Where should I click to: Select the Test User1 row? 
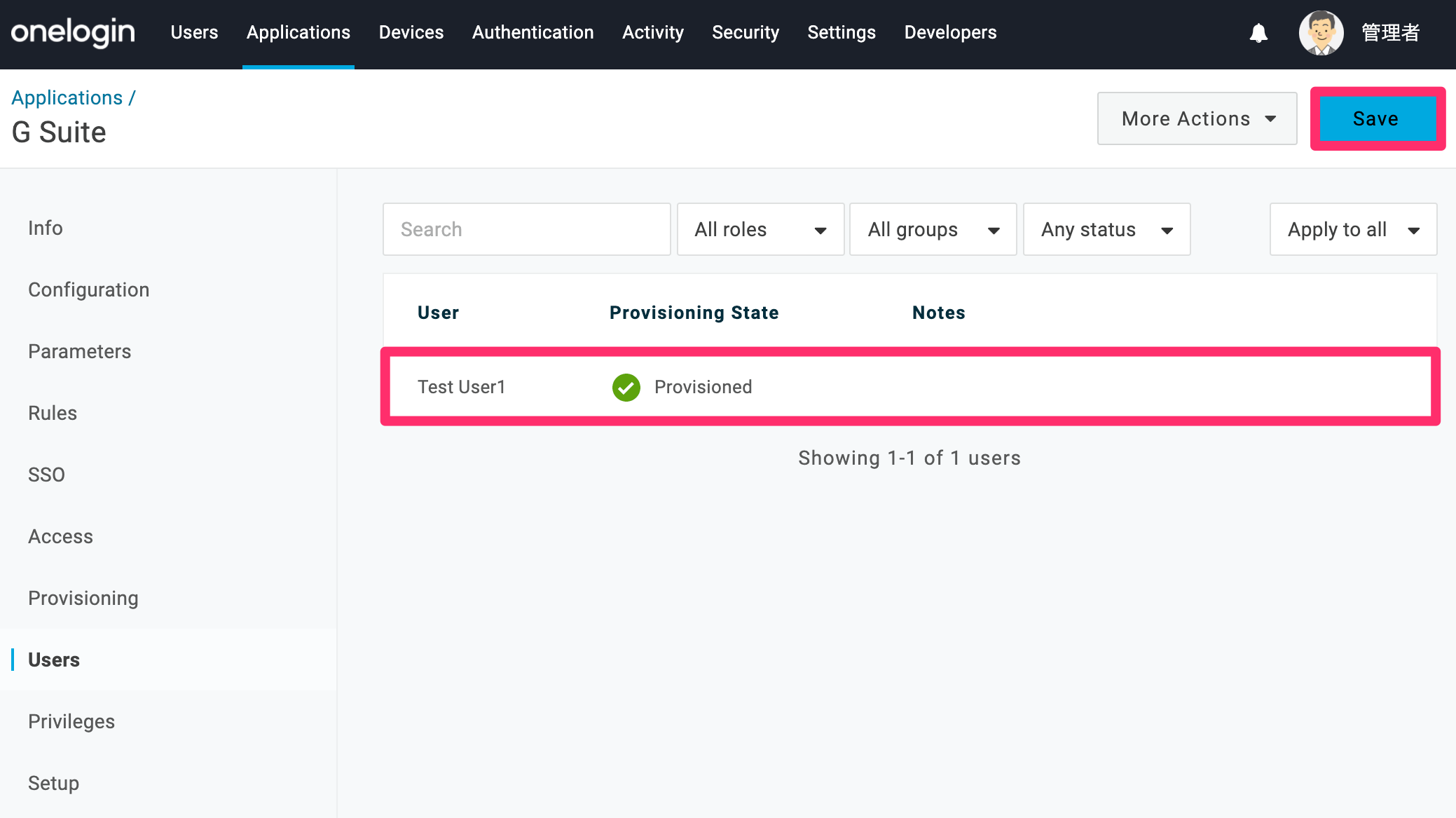[x=910, y=387]
